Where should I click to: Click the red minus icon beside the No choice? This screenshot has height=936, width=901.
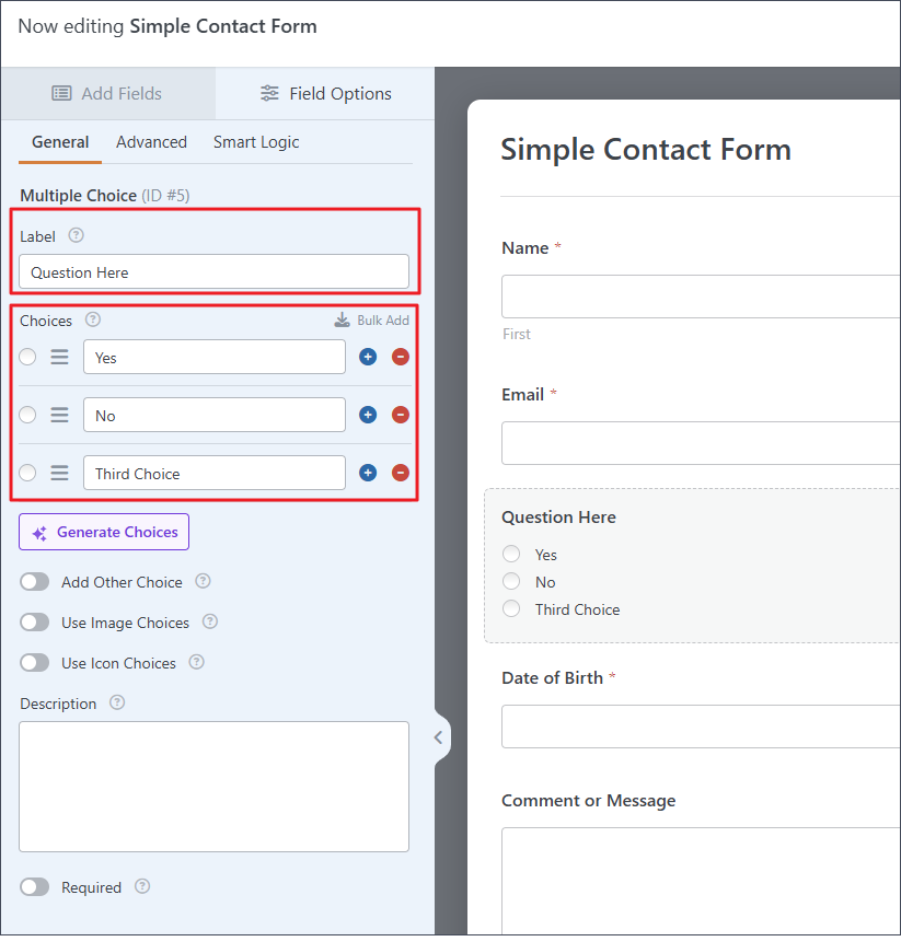tap(400, 414)
